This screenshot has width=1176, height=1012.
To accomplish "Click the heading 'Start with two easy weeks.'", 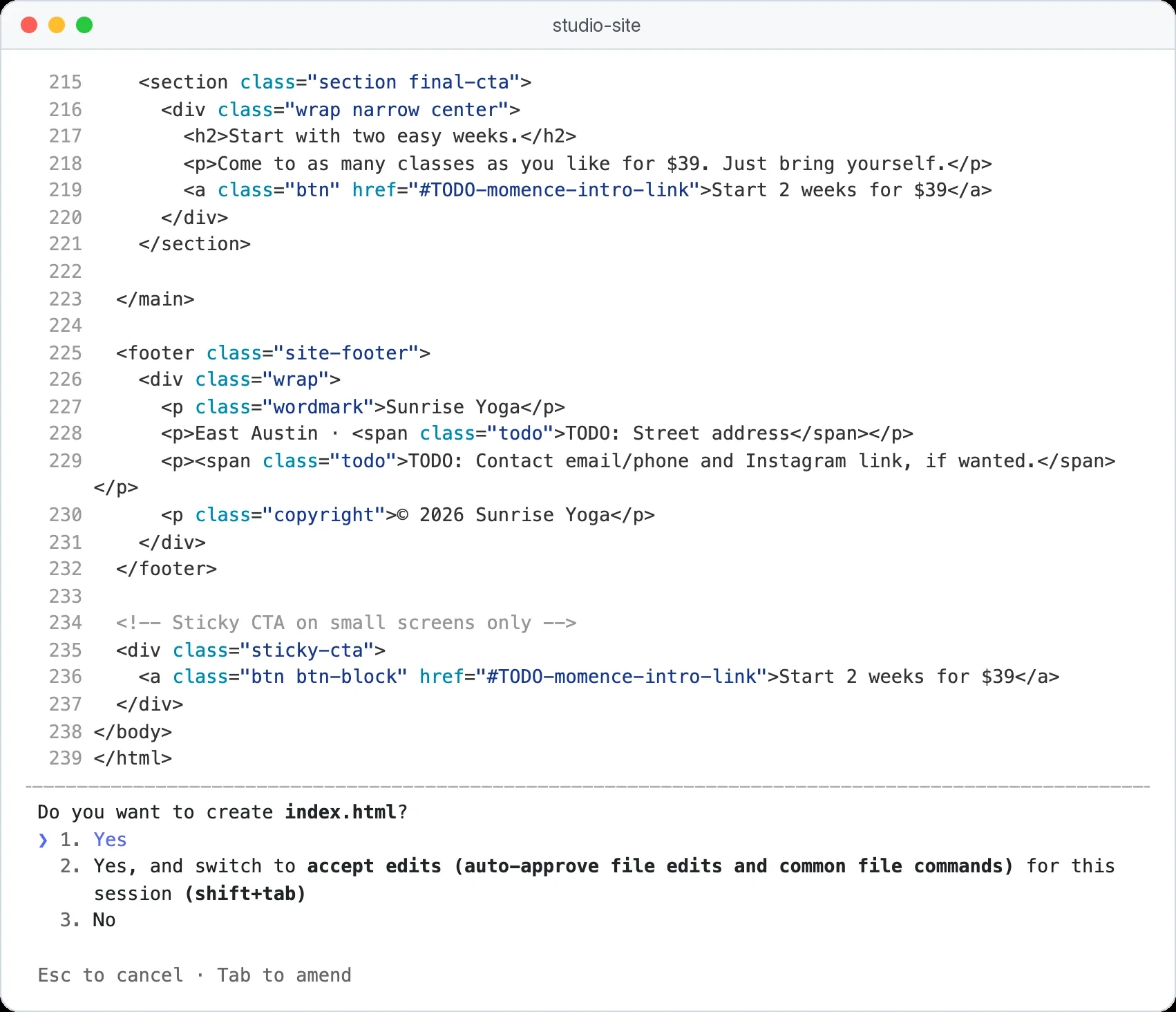I will click(374, 136).
